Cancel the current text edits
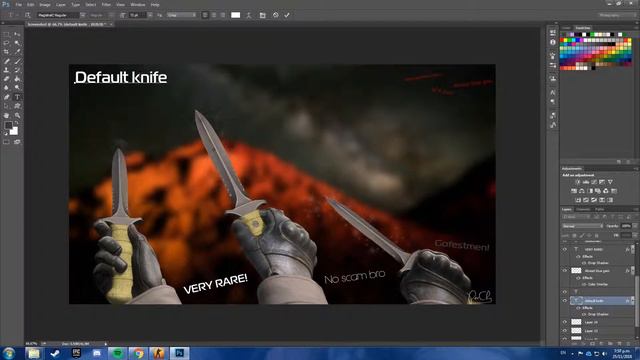 point(276,15)
